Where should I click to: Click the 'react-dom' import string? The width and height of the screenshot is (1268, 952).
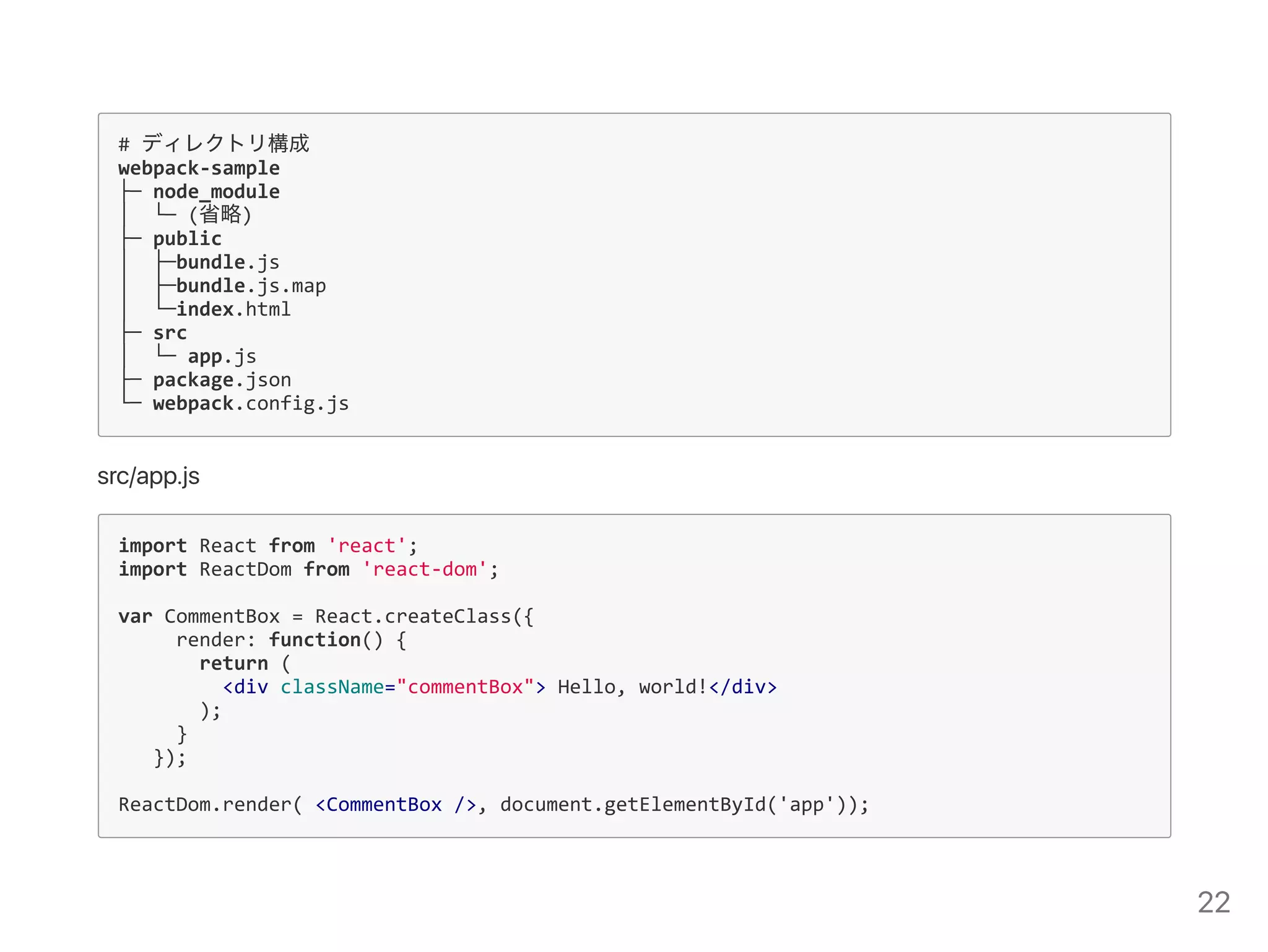[x=424, y=569]
